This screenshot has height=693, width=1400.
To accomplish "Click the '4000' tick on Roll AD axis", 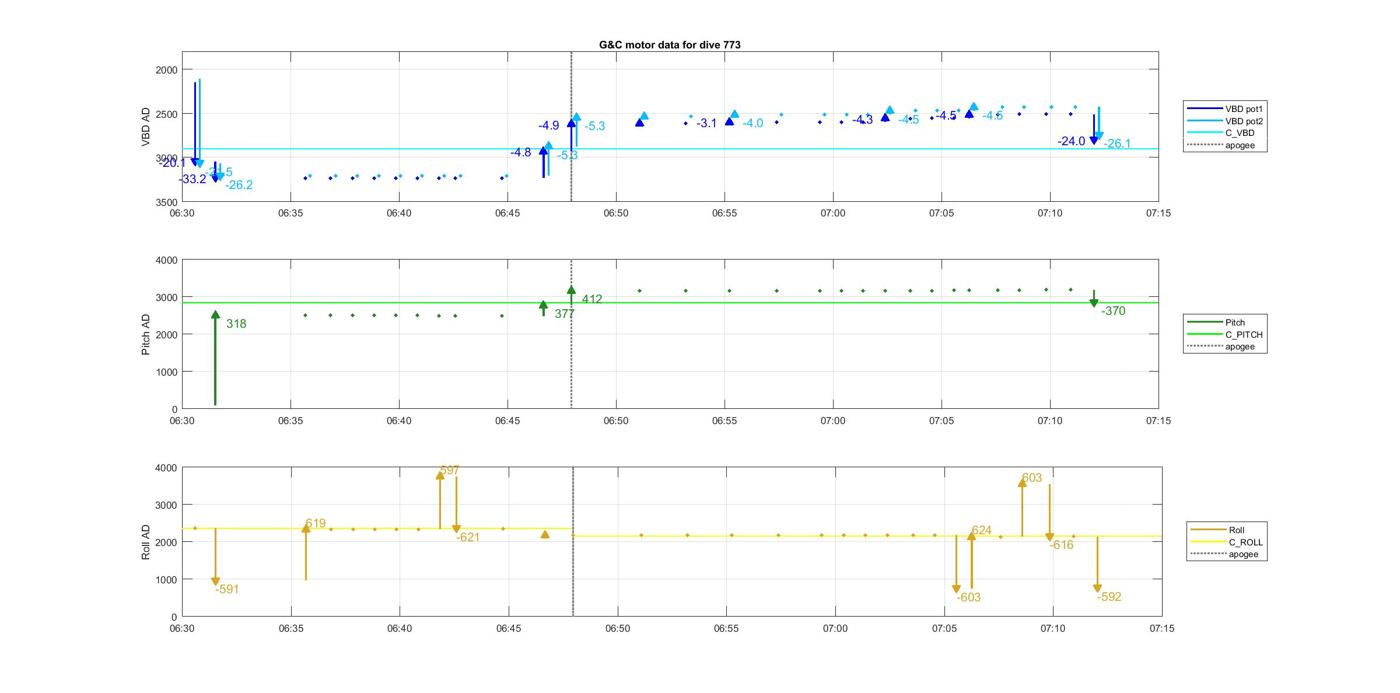I will 167,468.
